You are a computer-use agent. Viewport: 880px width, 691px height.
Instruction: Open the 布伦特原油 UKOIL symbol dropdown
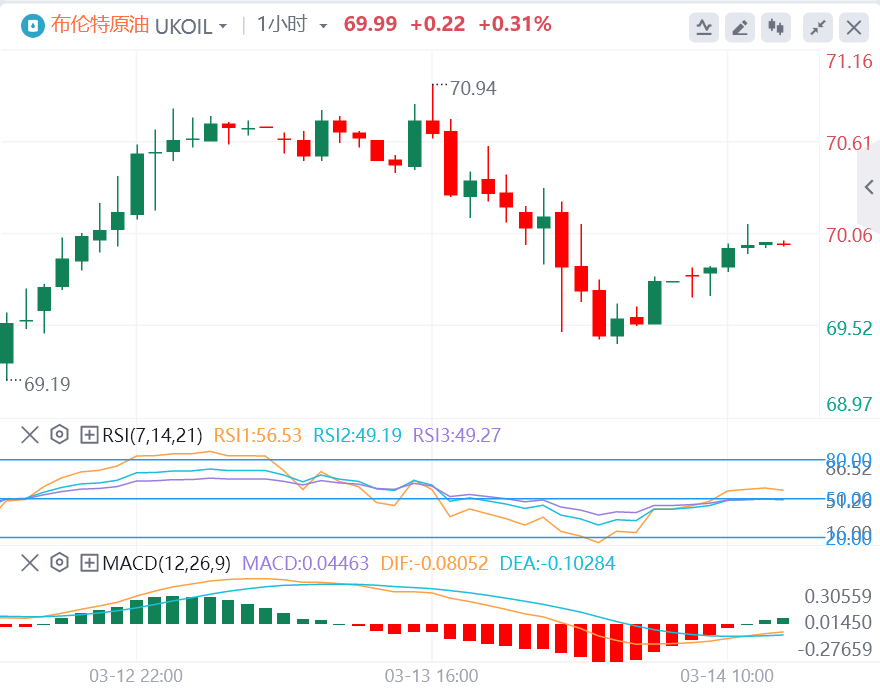click(139, 25)
